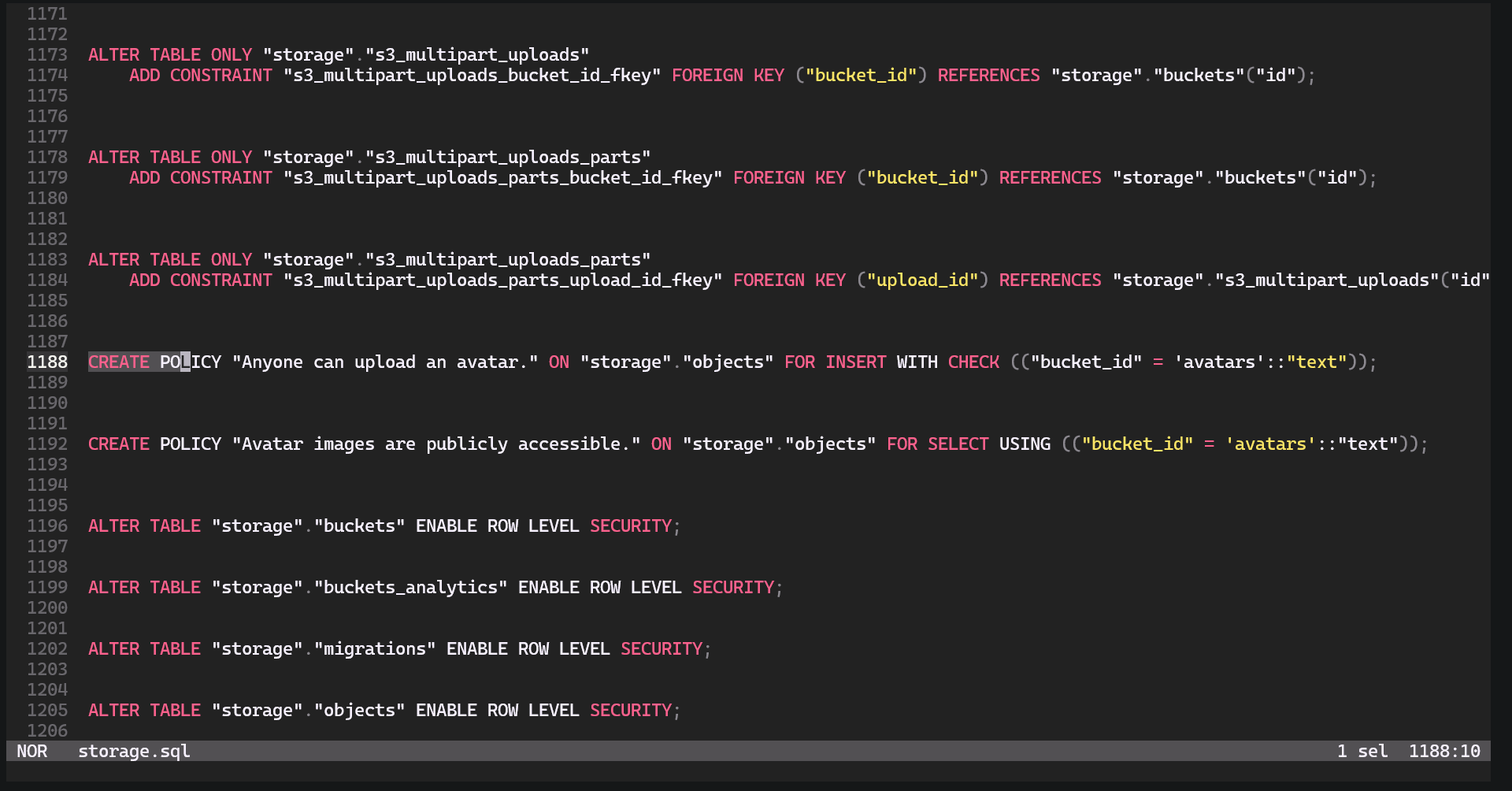The image size is (1512, 791).
Task: Click the POLICY keyword on line 1192
Action: coord(191,444)
